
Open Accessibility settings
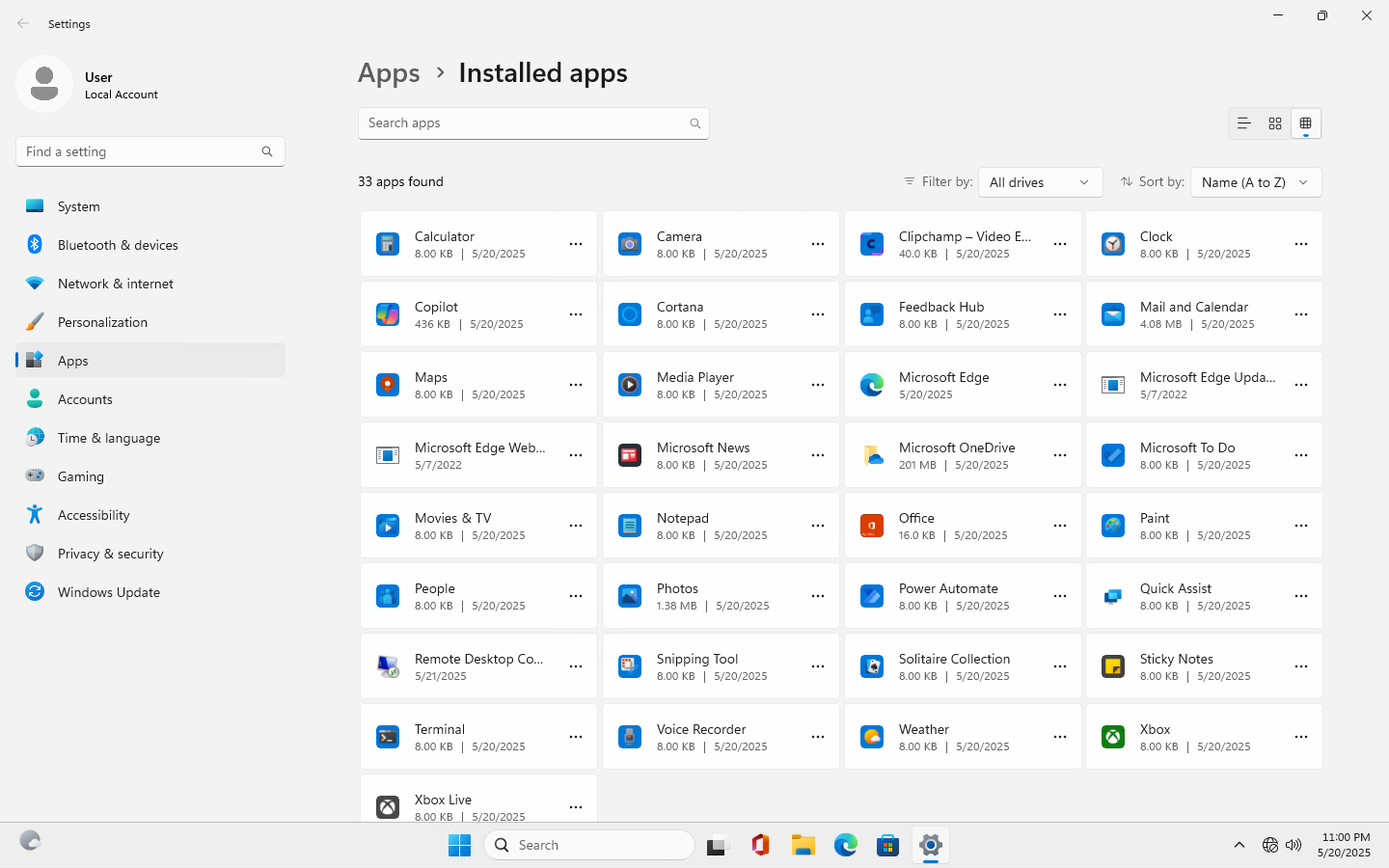click(x=150, y=515)
